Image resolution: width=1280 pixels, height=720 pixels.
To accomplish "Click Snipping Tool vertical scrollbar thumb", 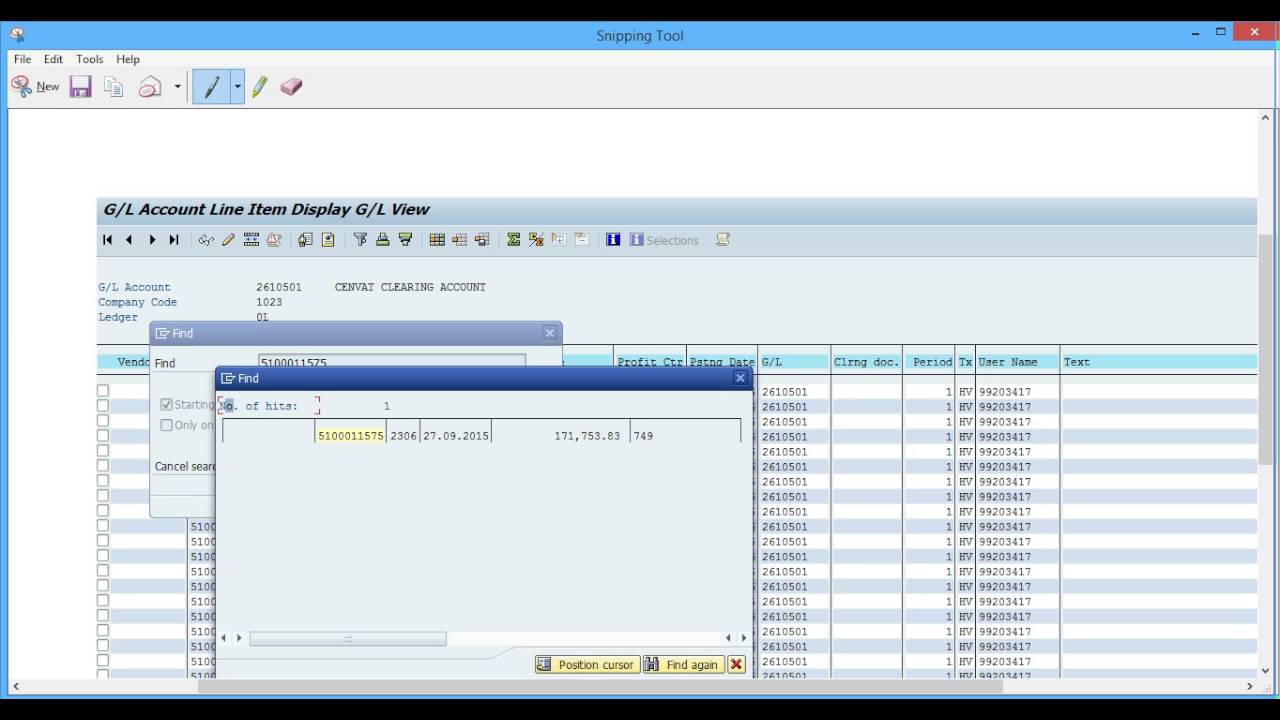I will click(x=1265, y=348).
